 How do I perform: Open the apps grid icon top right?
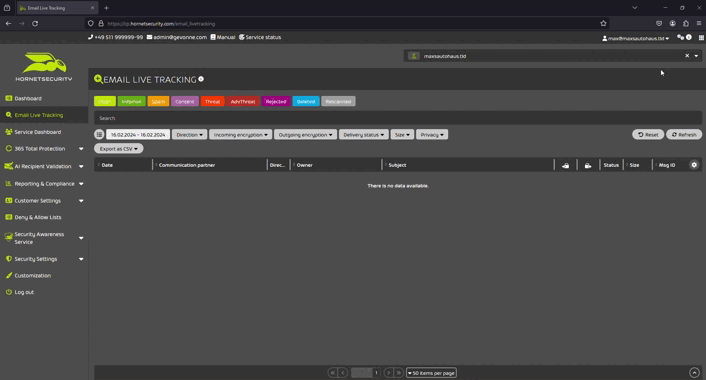tap(701, 38)
